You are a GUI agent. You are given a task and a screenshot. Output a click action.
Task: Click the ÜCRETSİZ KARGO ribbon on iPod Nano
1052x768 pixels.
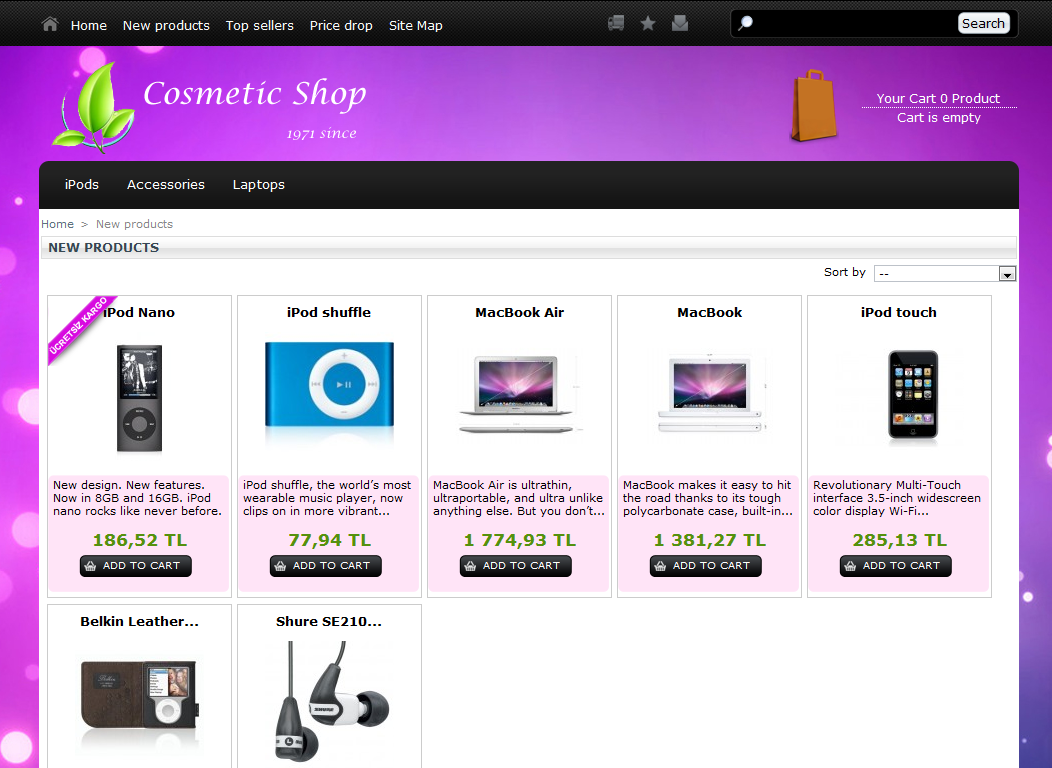[79, 327]
